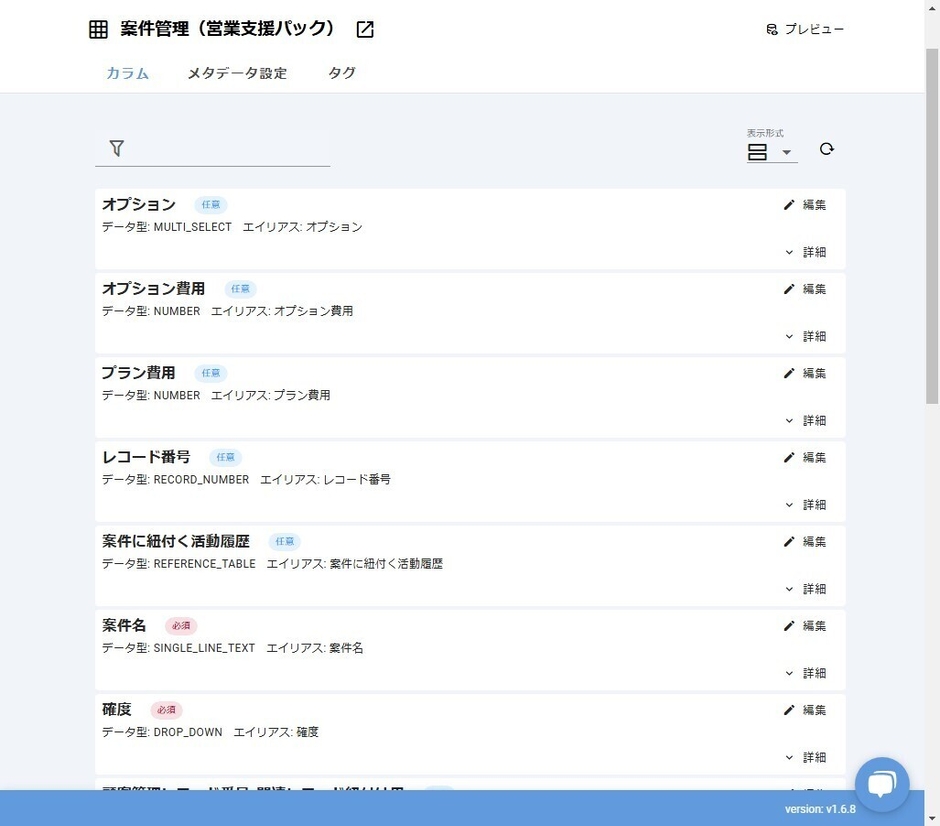Image resolution: width=940 pixels, height=826 pixels.
Task: Switch to the カラム tab
Action: pos(128,73)
